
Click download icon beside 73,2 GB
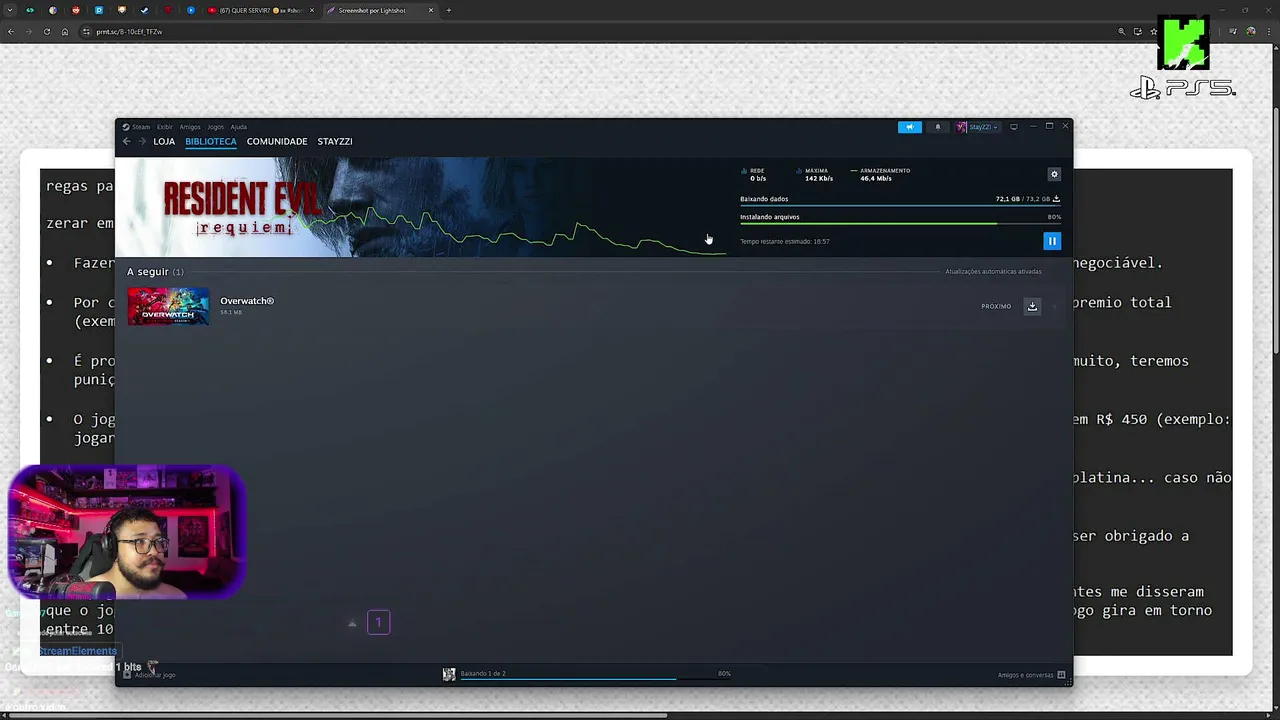(1056, 199)
